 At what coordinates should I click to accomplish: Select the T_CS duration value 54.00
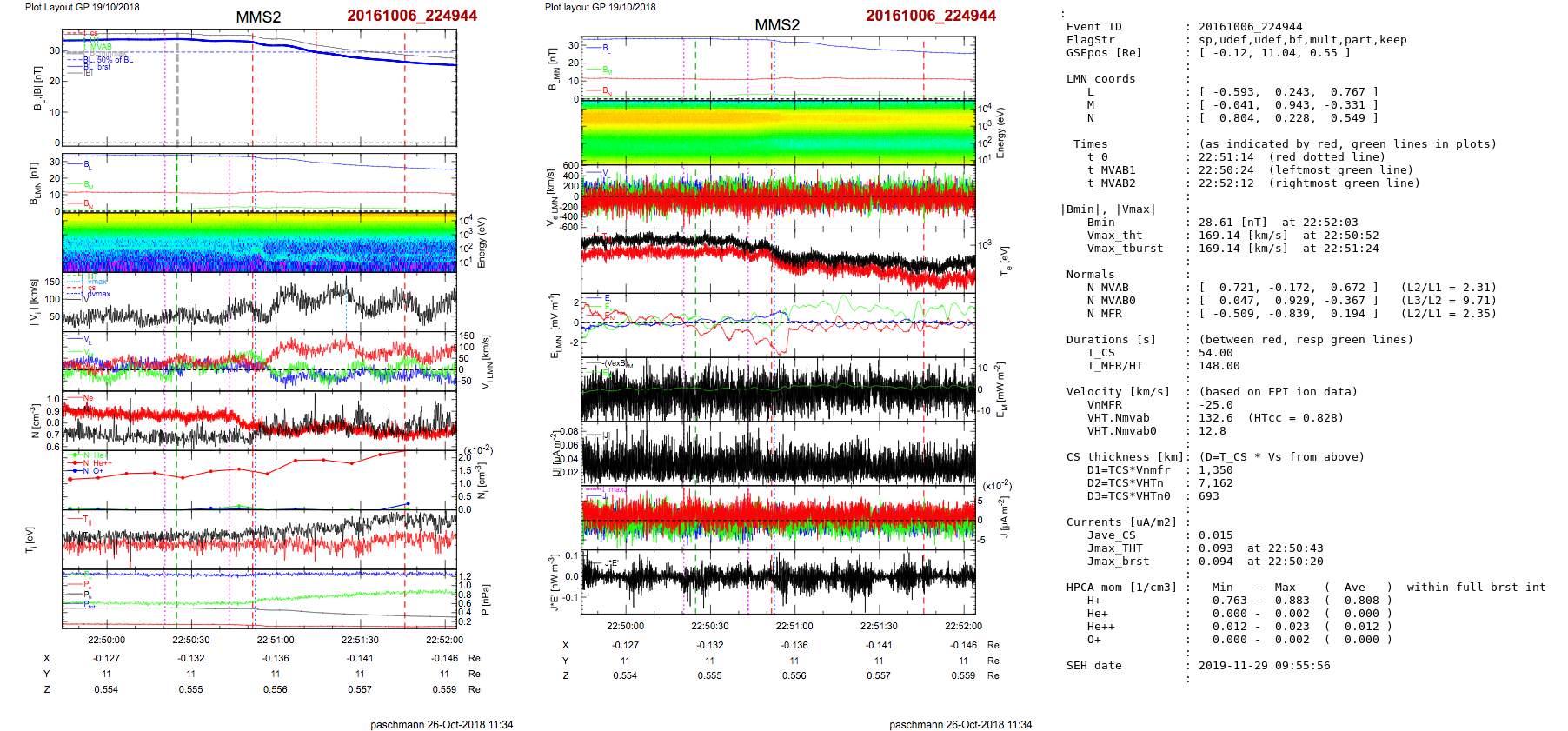point(1215,353)
